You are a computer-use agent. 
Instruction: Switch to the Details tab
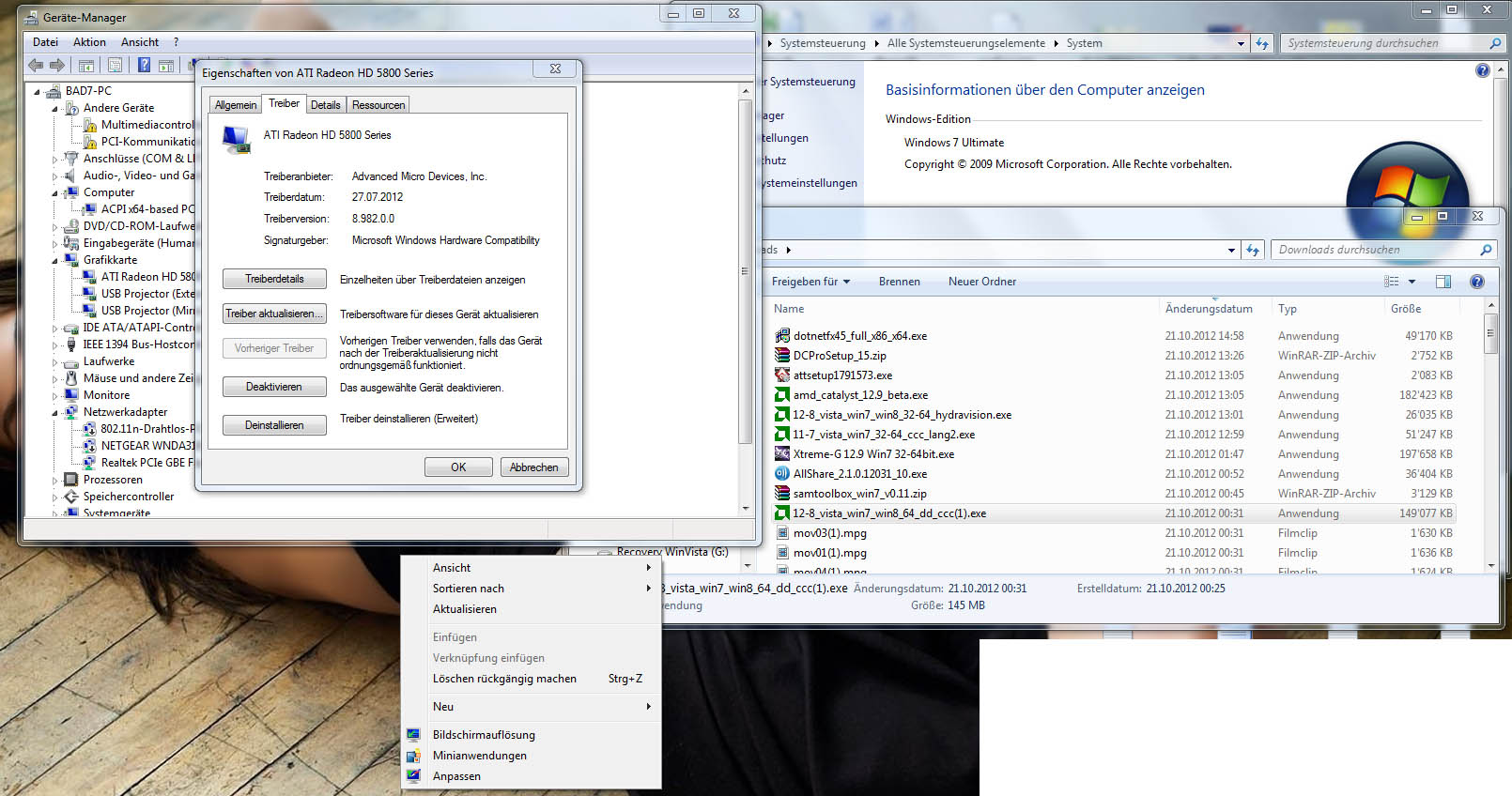coord(326,105)
